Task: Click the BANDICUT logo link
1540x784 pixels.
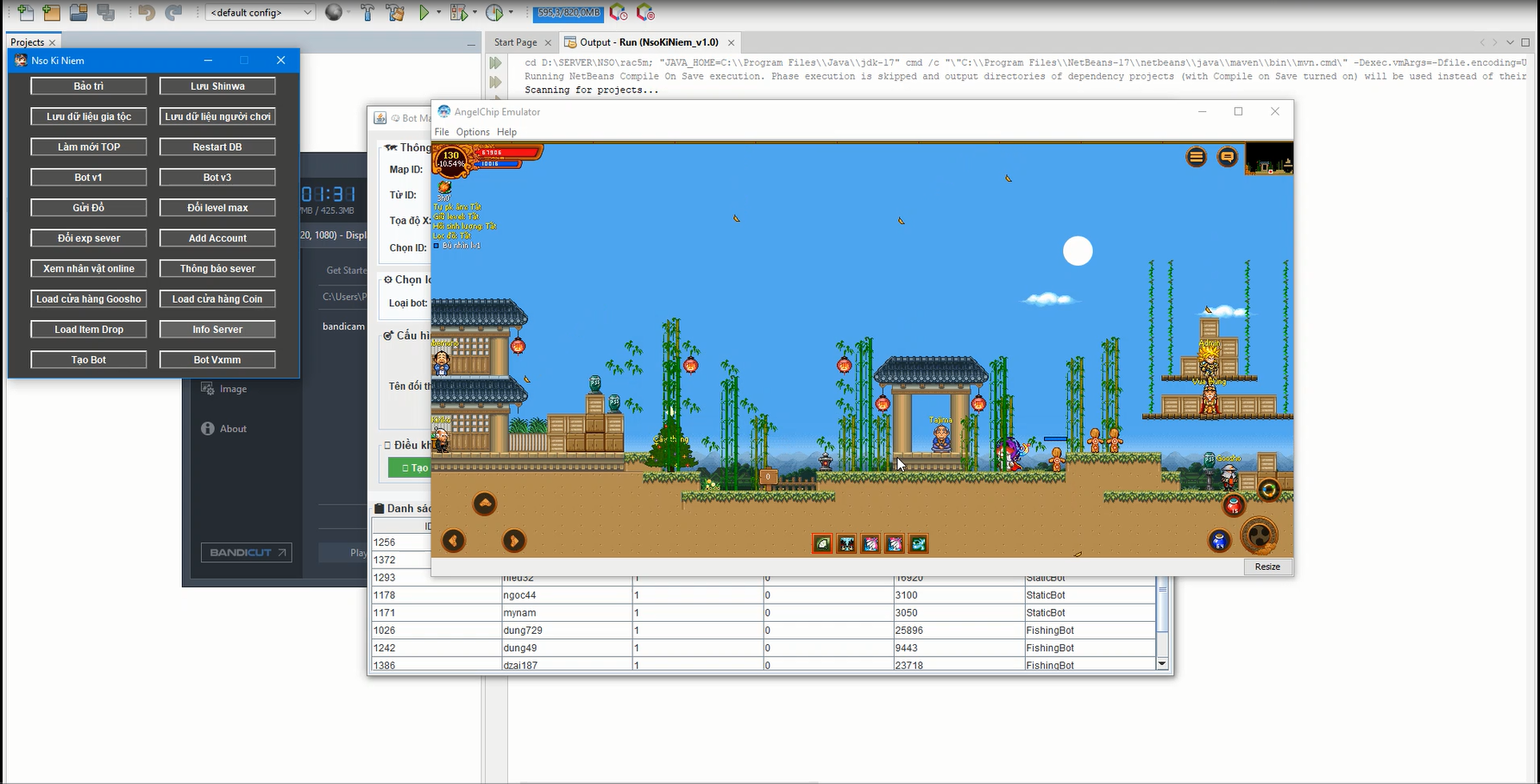Action: point(246,552)
